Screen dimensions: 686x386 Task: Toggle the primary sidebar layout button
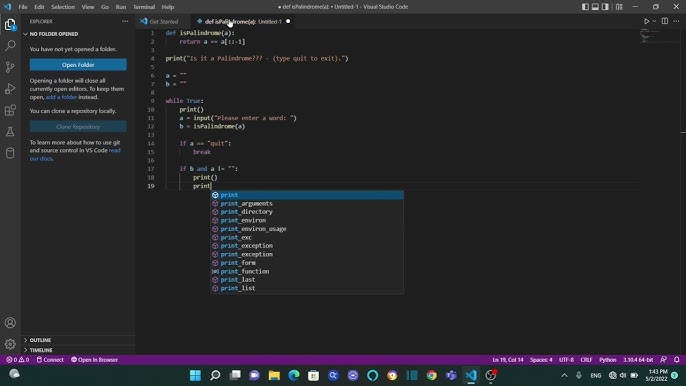(585, 7)
